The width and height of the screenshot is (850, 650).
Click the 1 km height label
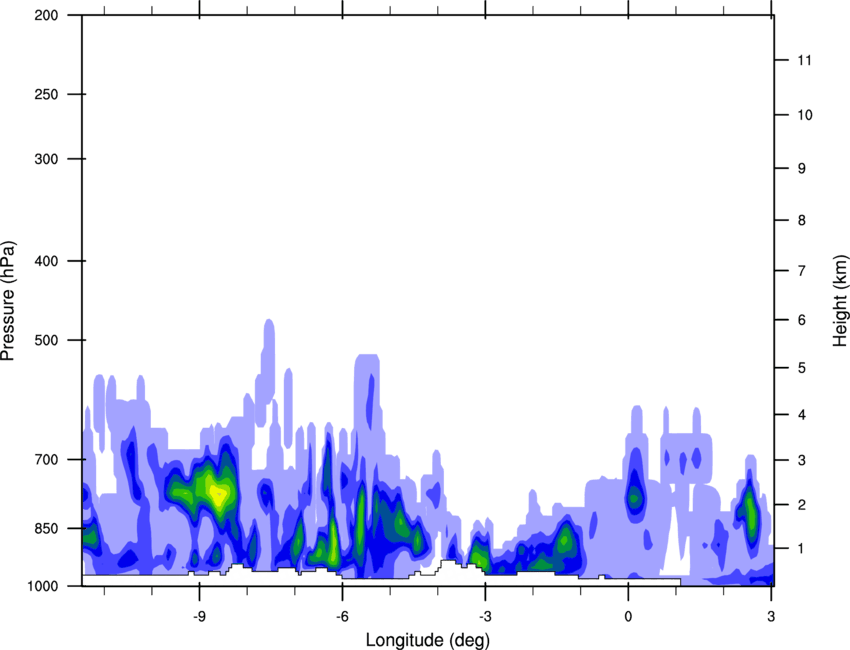point(802,549)
